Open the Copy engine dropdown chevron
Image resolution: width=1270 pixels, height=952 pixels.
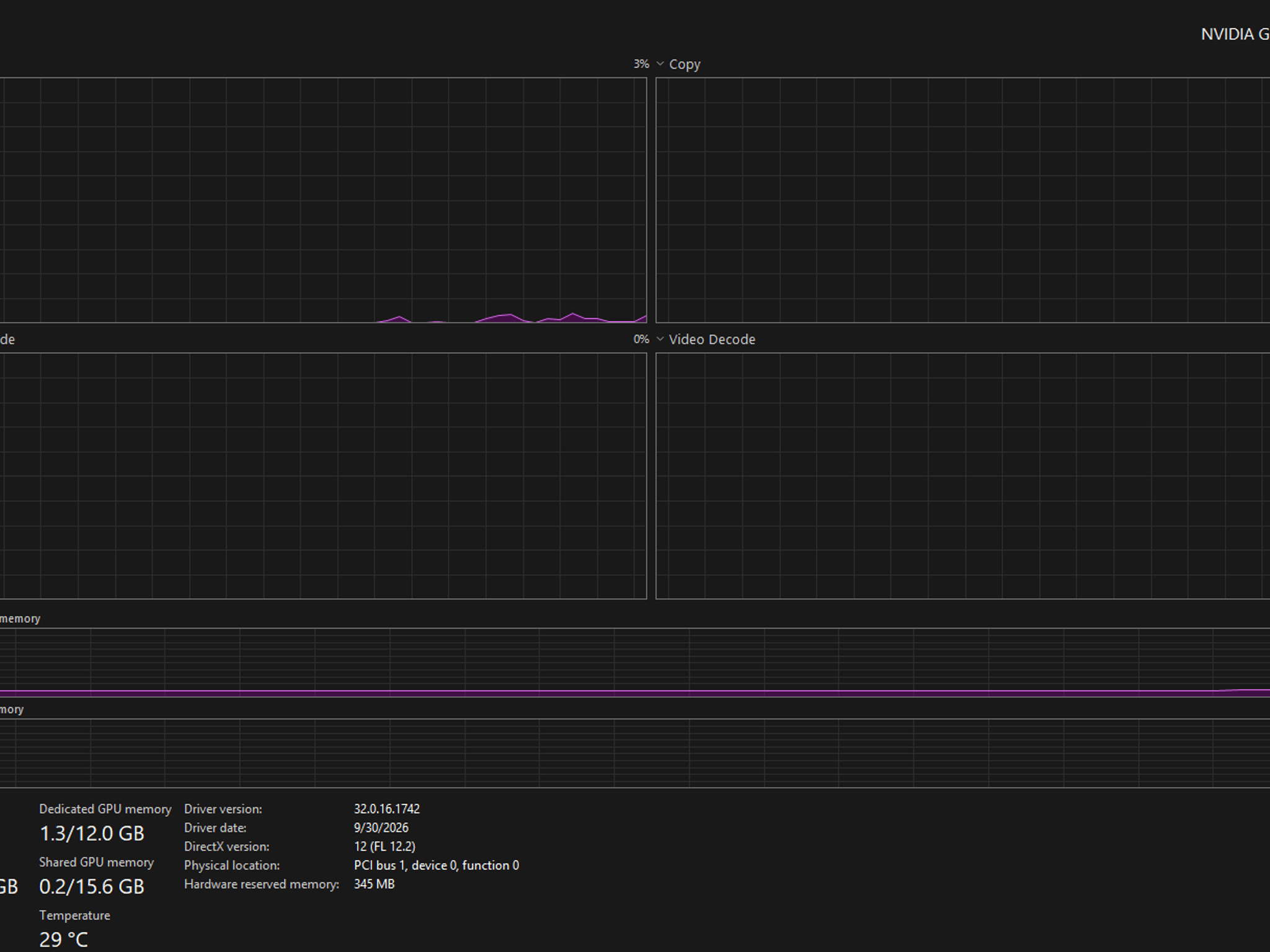click(x=660, y=64)
